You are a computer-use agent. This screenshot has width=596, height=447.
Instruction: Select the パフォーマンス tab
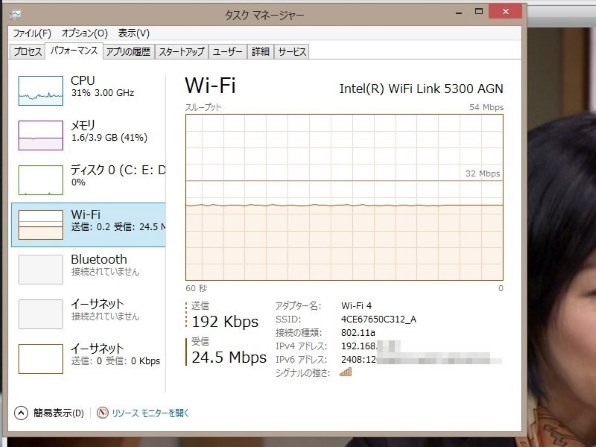click(x=74, y=51)
